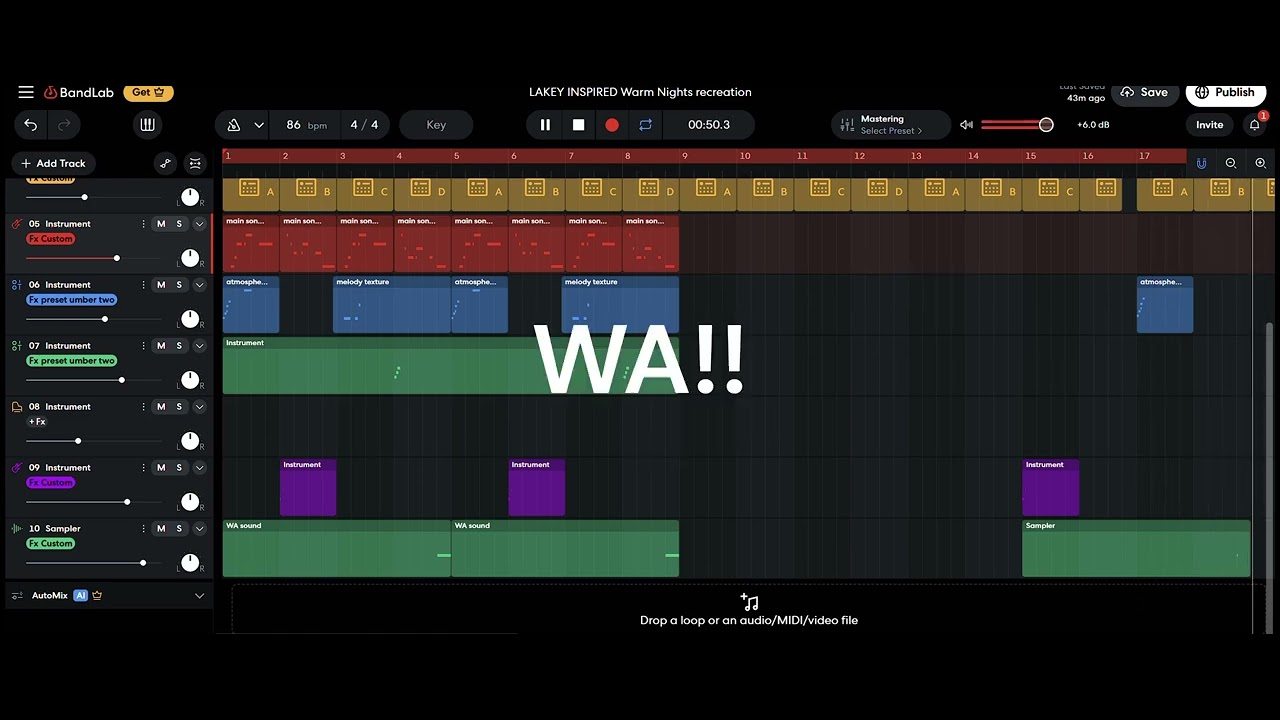Solo track 05 Instrument
The width and height of the screenshot is (1280, 720).
pos(179,224)
